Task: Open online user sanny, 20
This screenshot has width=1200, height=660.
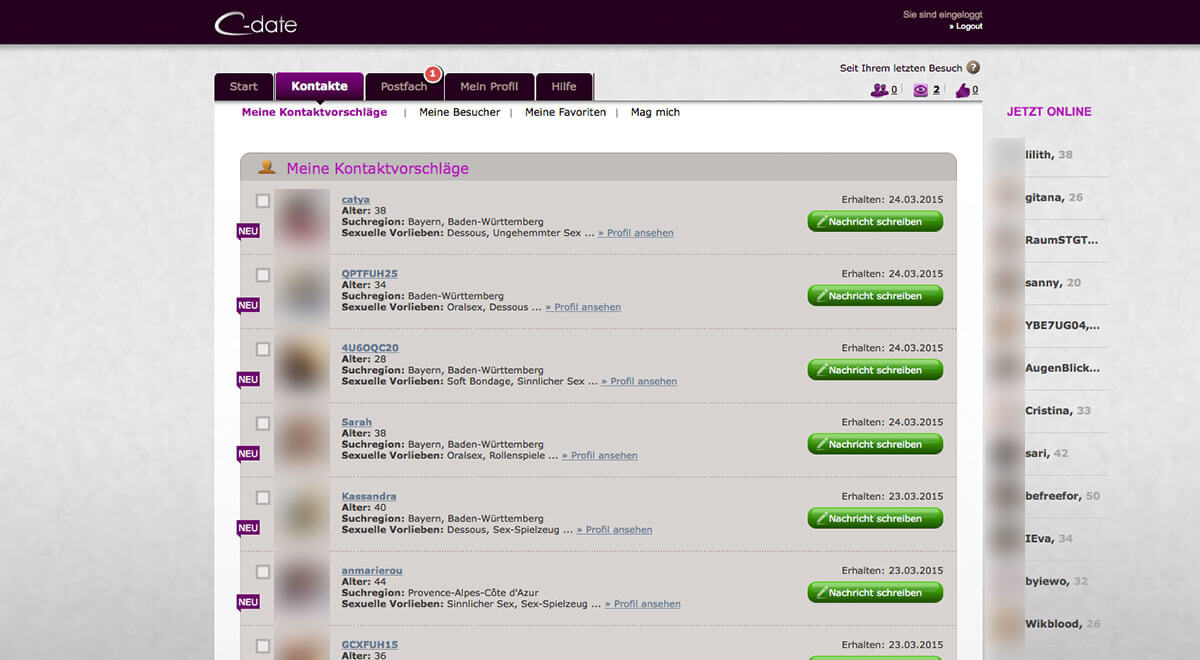Action: (1053, 283)
